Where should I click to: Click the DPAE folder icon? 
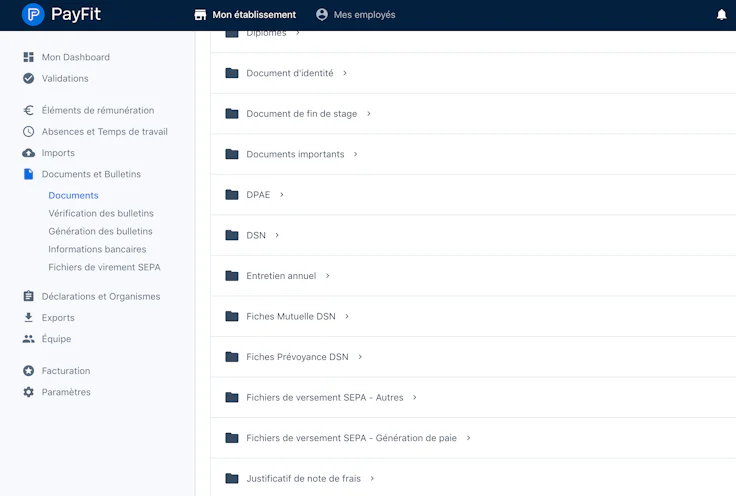coord(232,194)
